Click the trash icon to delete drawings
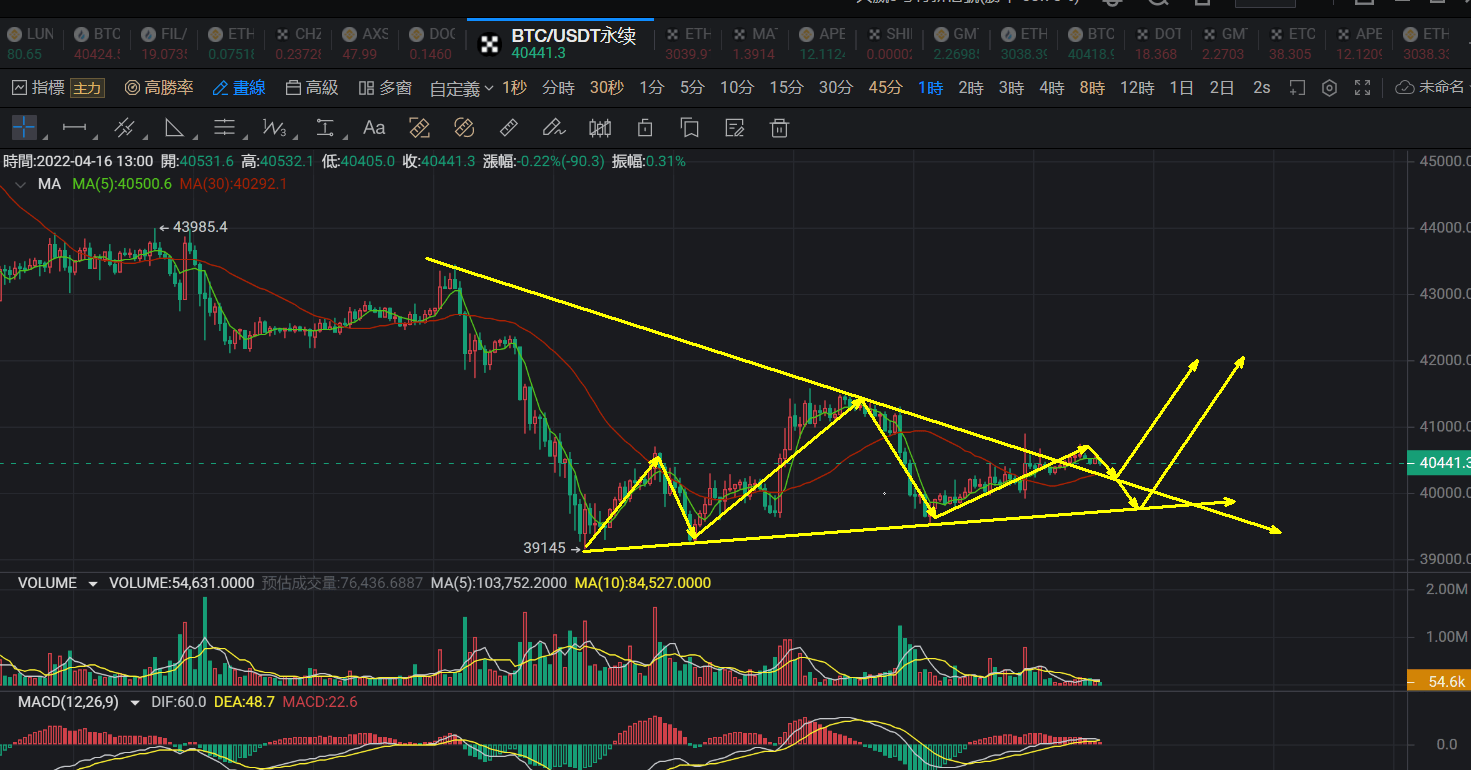Image resolution: width=1471 pixels, height=770 pixels. click(x=779, y=127)
